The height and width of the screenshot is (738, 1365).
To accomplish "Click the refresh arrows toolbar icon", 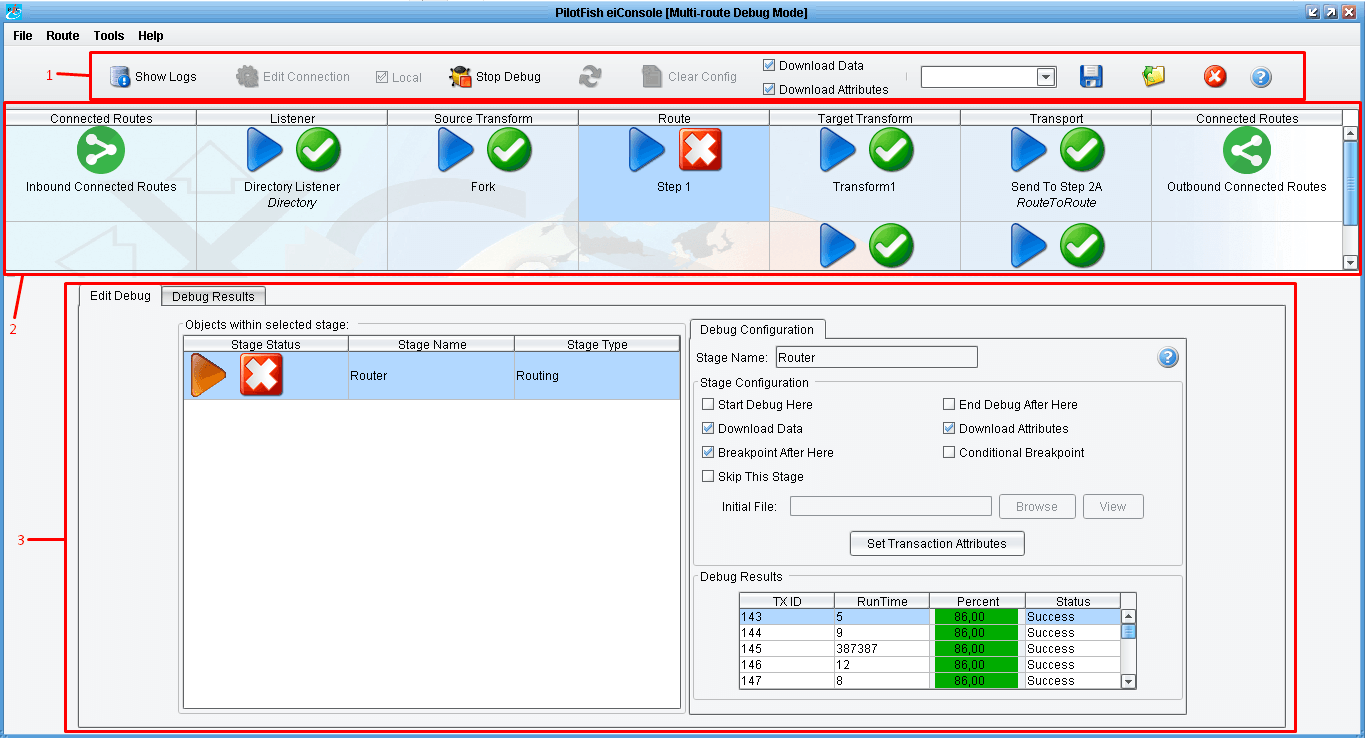I will pyautogui.click(x=590, y=77).
